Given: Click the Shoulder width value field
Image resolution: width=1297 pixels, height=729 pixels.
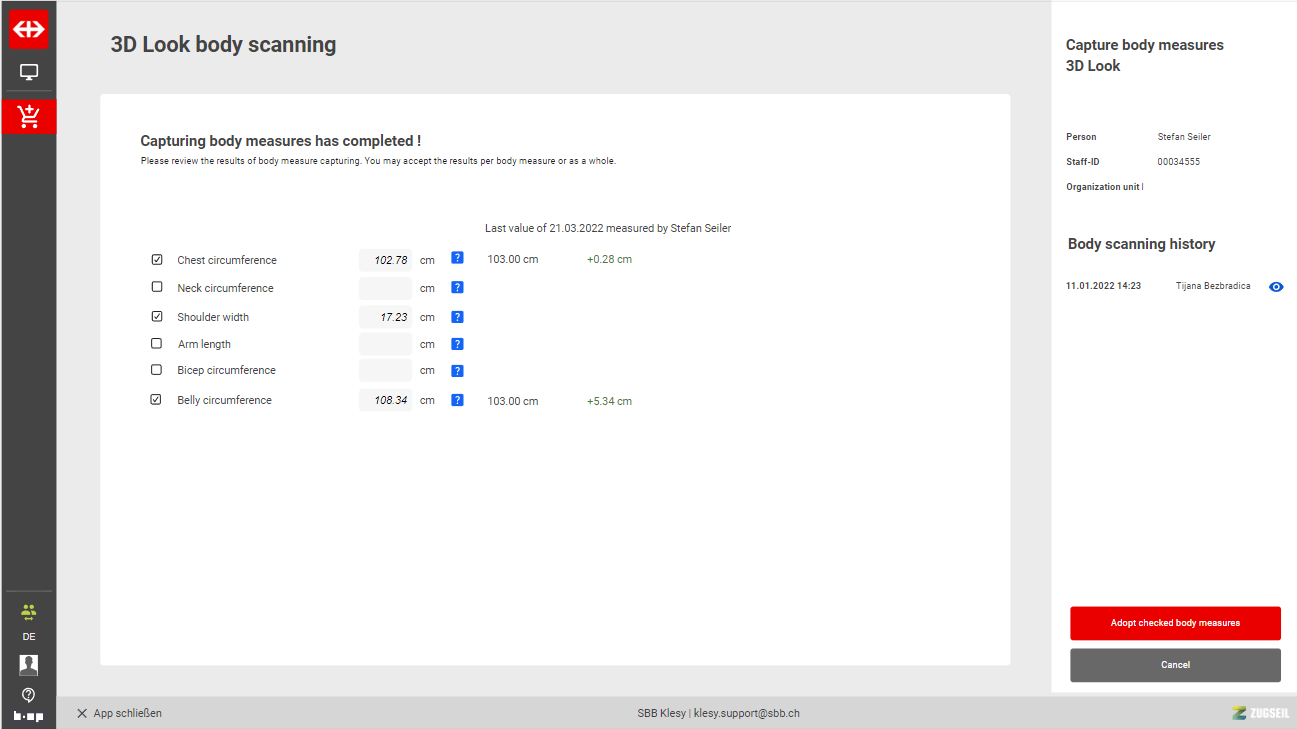Looking at the screenshot, I should [386, 317].
